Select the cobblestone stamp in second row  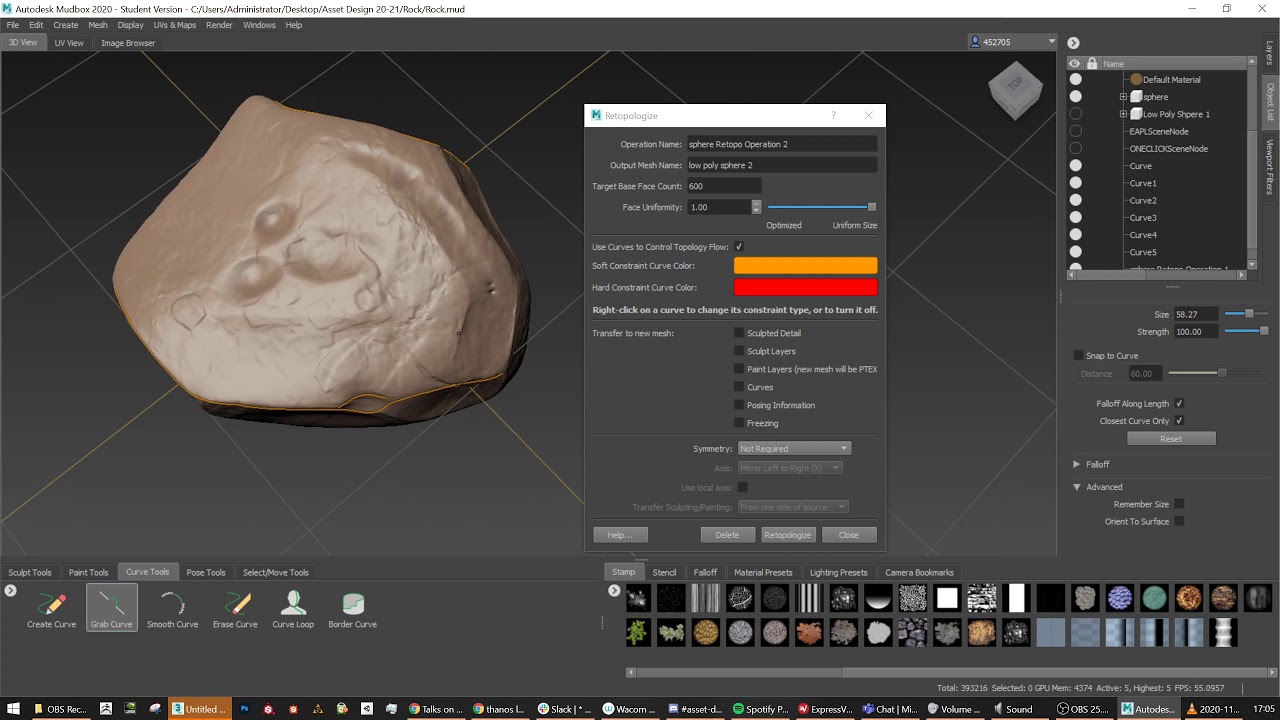point(913,632)
